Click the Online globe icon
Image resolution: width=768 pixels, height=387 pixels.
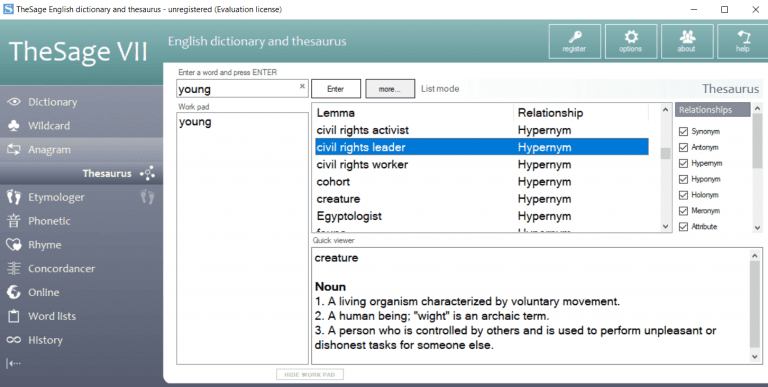tap(14, 292)
